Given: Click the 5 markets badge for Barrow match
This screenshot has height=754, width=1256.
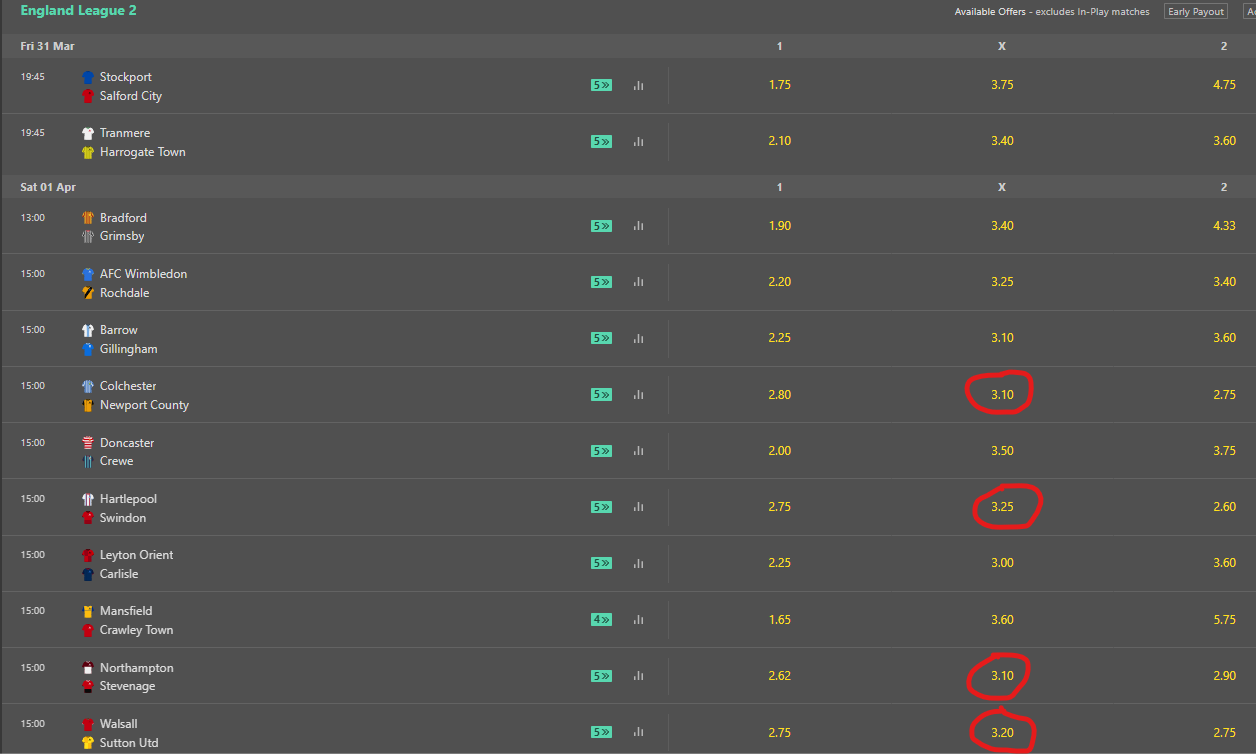Looking at the screenshot, I should click(x=601, y=338).
